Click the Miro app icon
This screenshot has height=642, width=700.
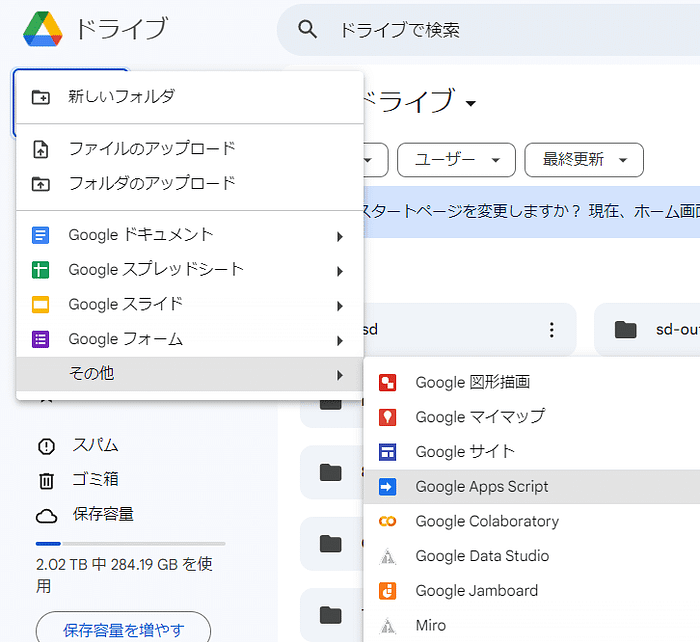coord(388,625)
